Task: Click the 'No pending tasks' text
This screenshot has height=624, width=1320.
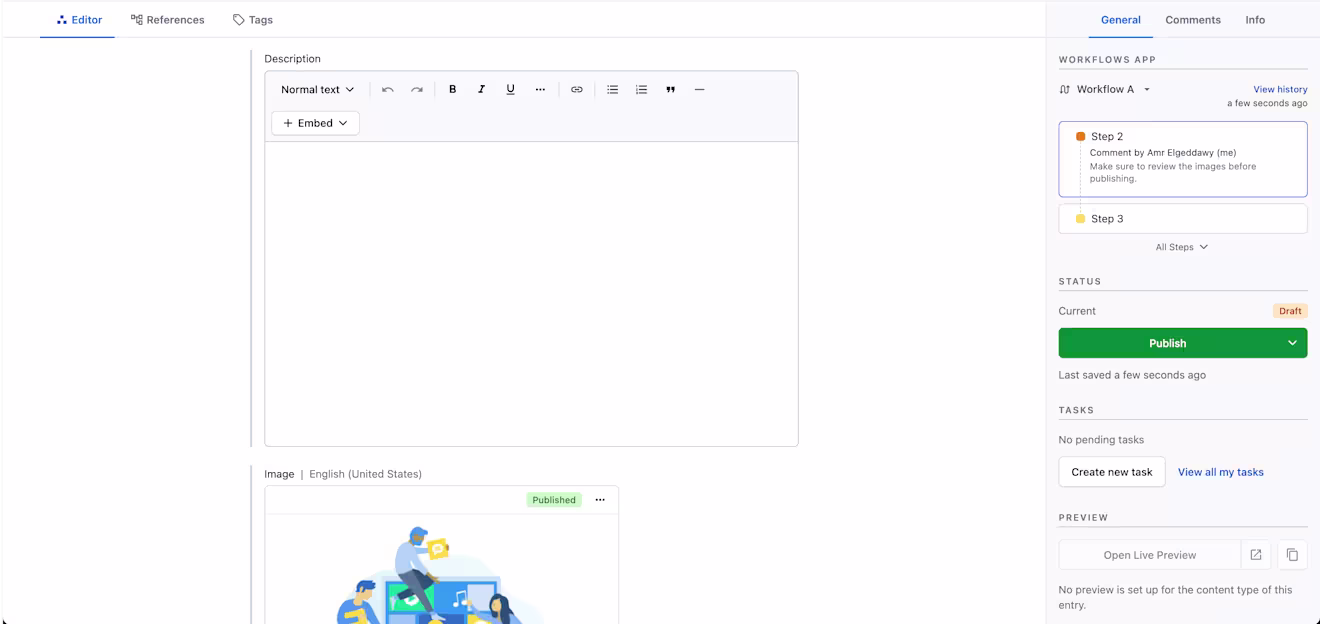Action: [x=1101, y=440]
